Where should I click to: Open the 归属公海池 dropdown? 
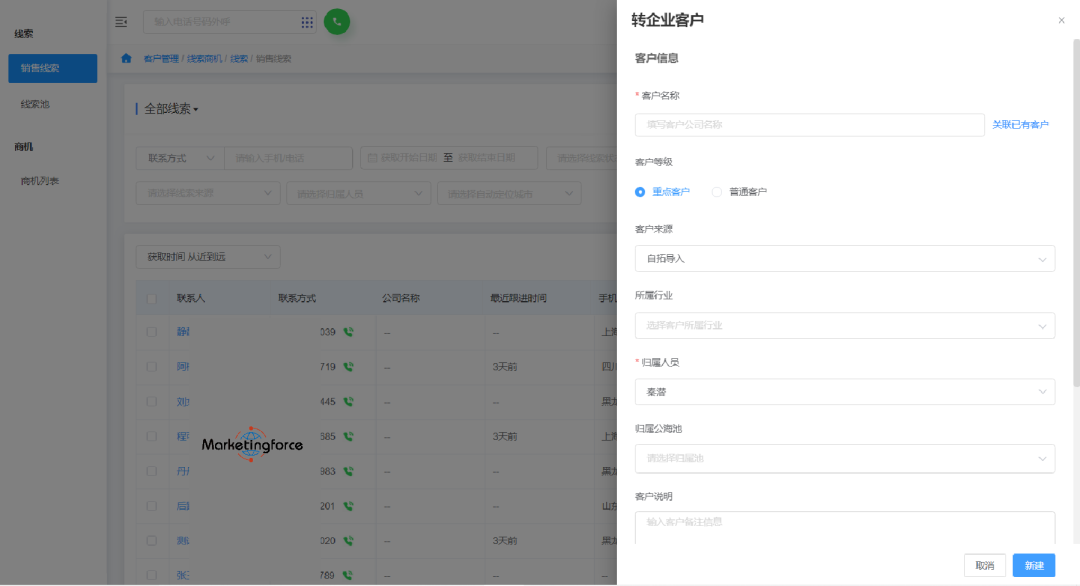(x=844, y=458)
